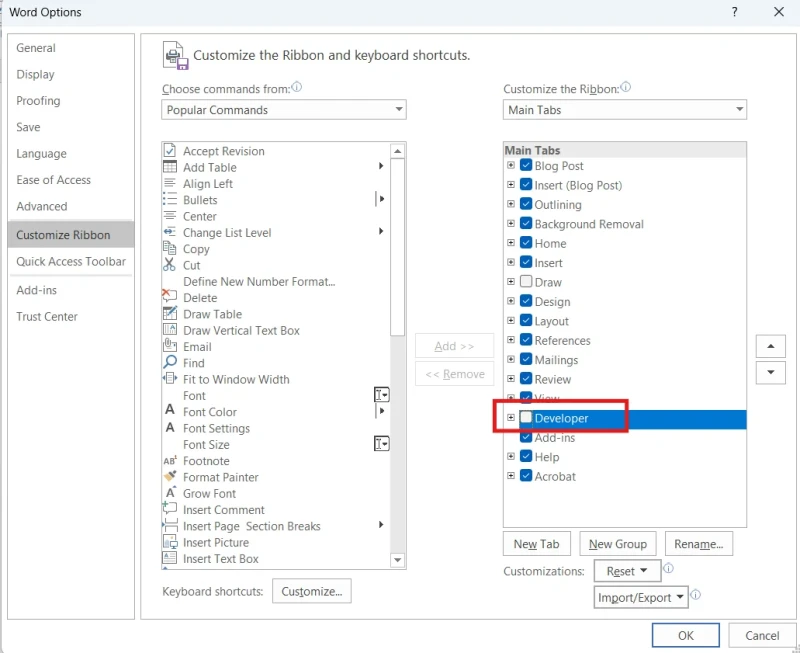
Task: Open the Reset customizations dropdown
Action: (x=628, y=571)
